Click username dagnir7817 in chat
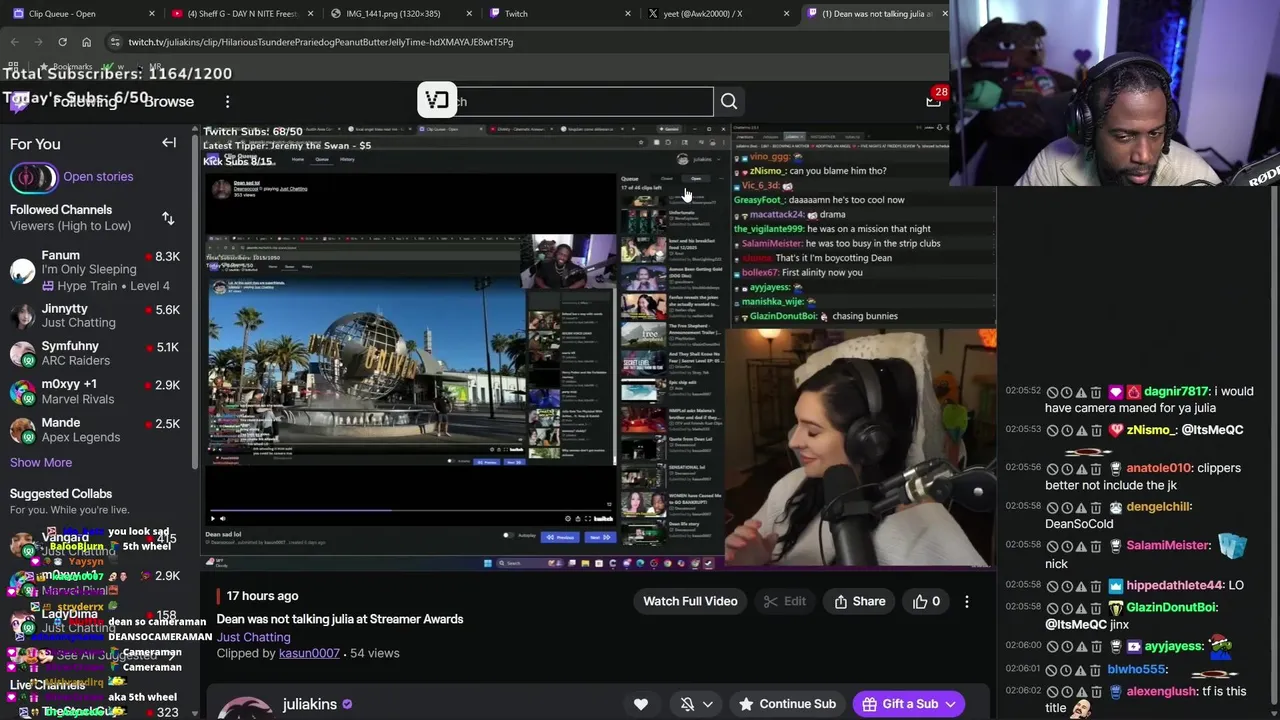The width and height of the screenshot is (1280, 720). pyautogui.click(x=1176, y=392)
